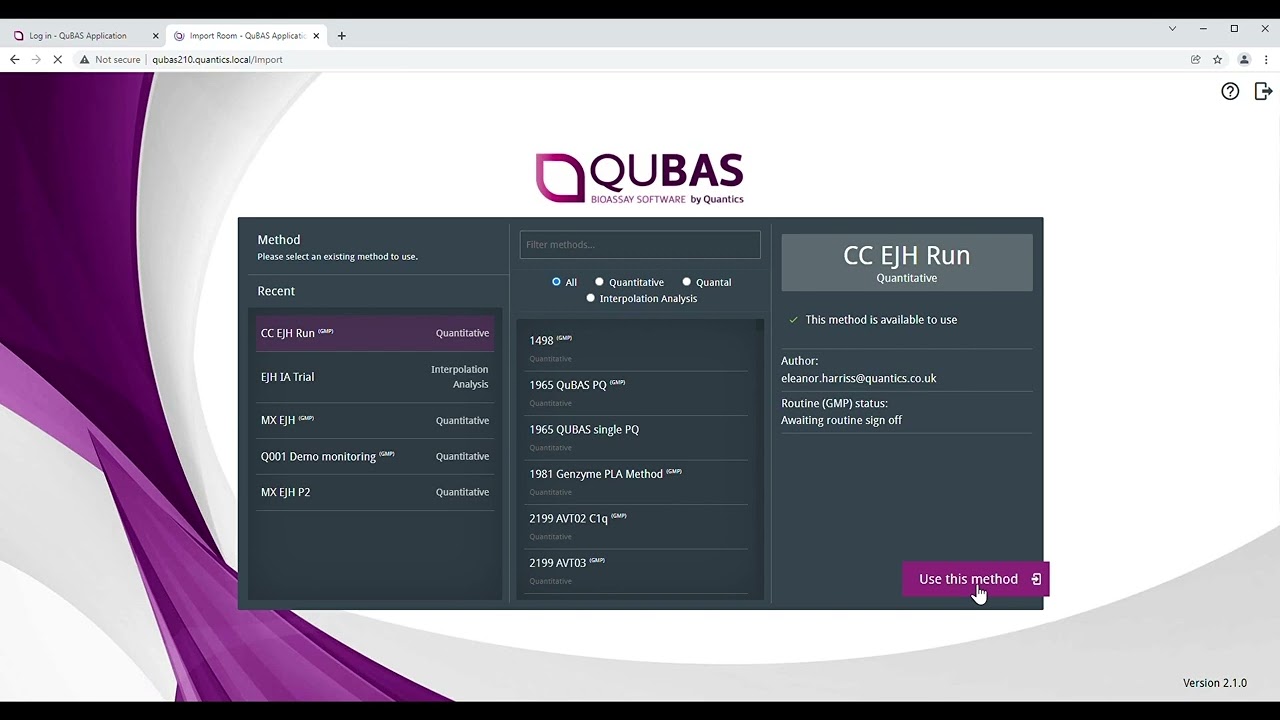Select recent method MX EJH P2

point(375,492)
